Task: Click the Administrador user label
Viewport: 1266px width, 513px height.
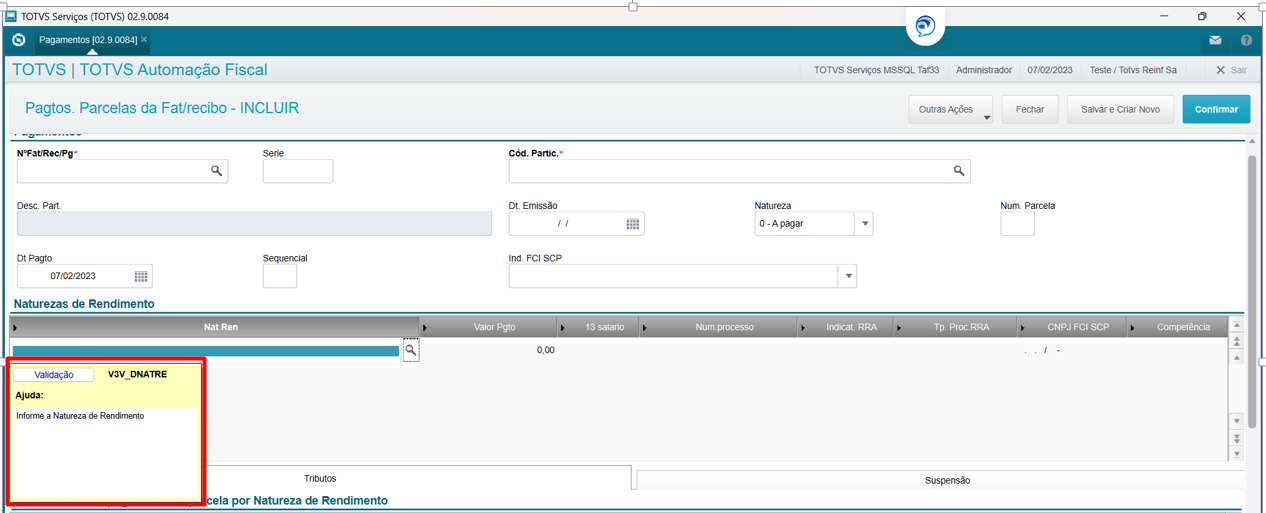Action: coord(984,70)
